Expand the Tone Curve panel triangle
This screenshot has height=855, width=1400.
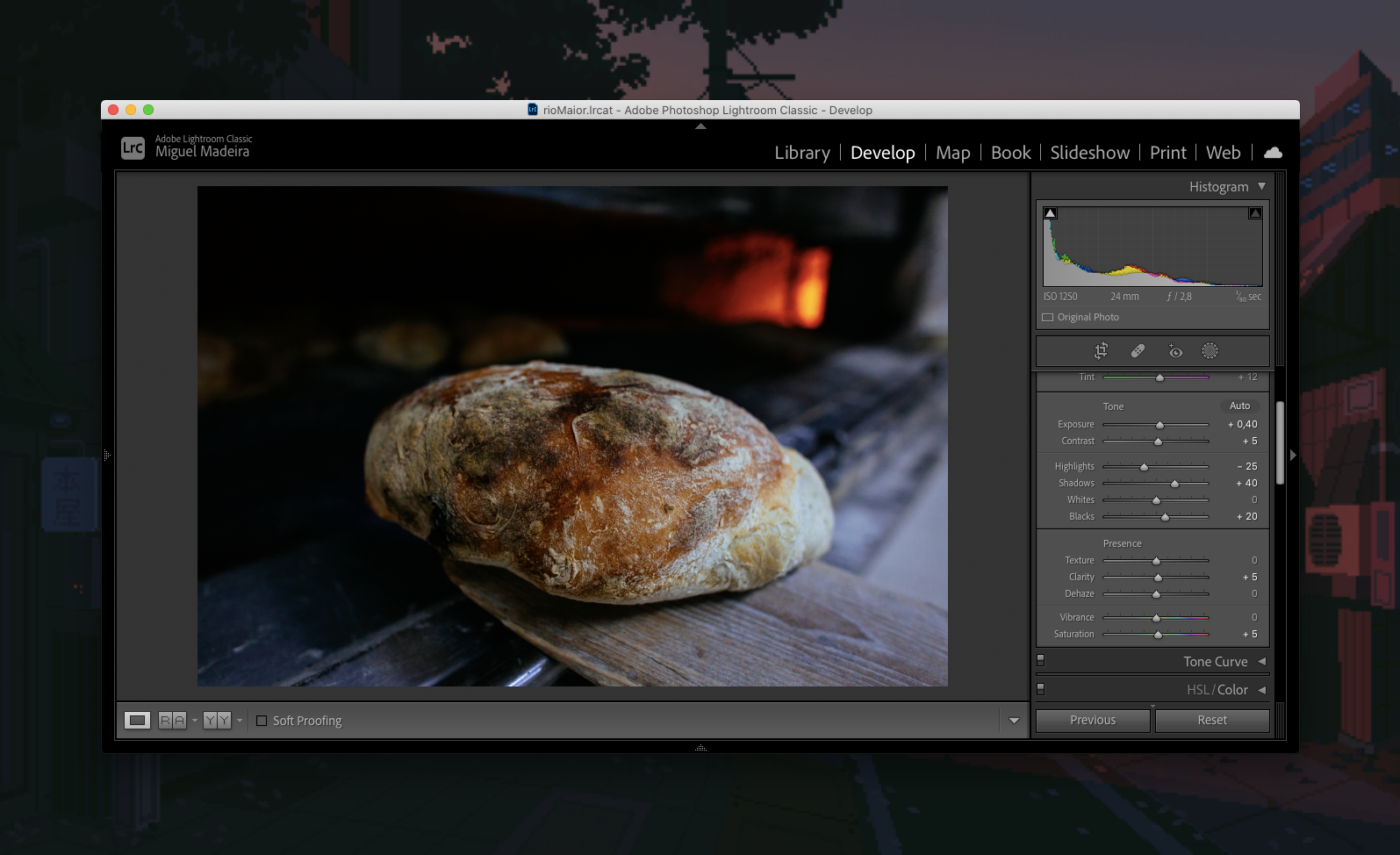click(x=1261, y=662)
